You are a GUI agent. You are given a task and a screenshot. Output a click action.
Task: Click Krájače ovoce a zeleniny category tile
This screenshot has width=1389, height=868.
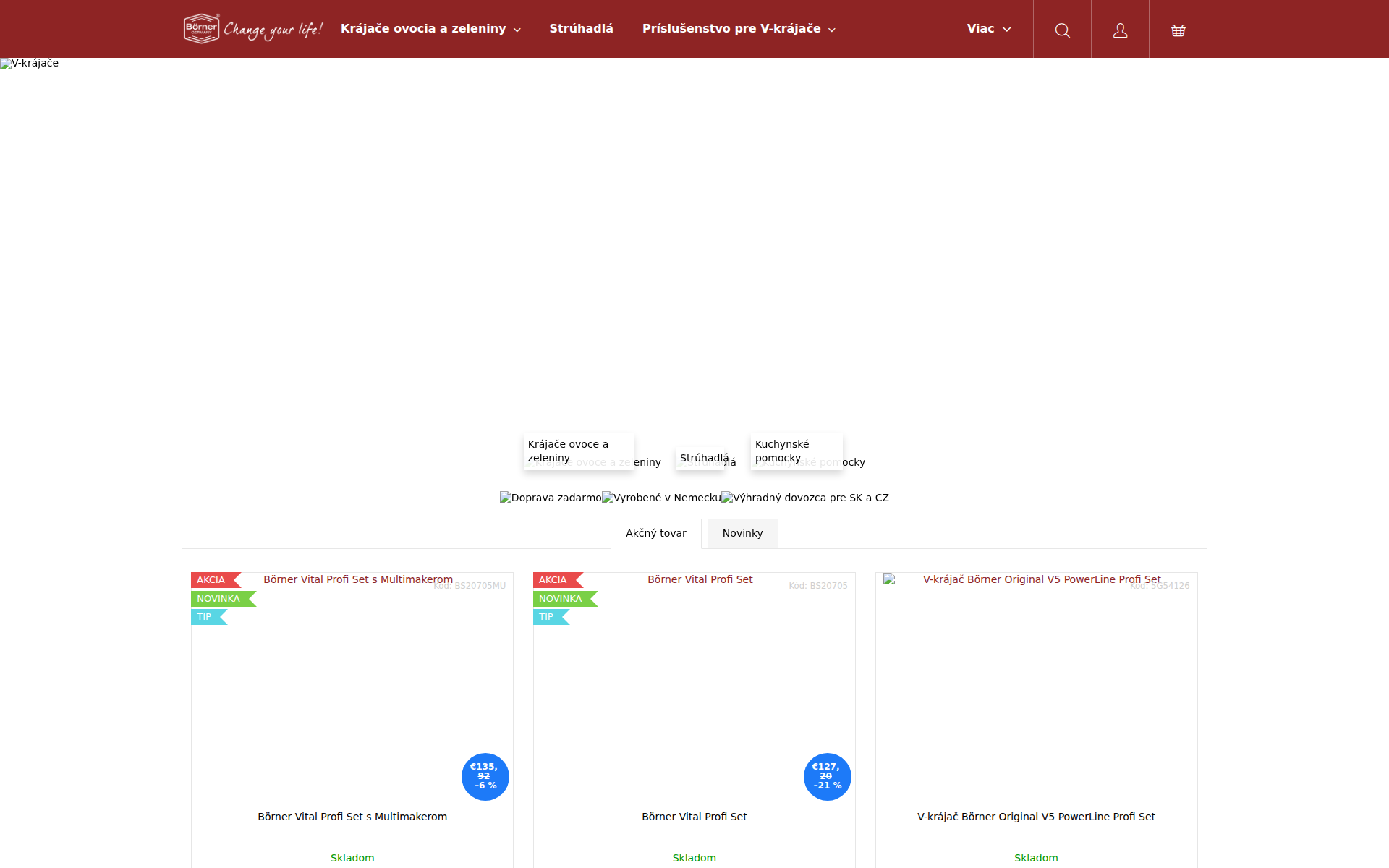(x=578, y=451)
